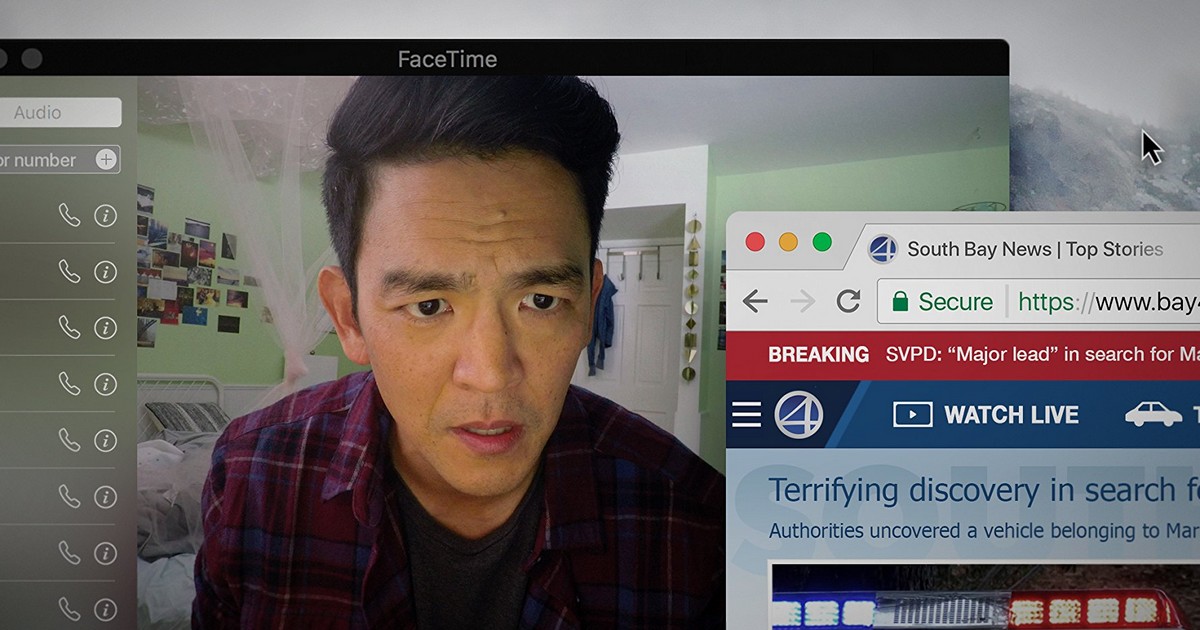Open the hamburger menu on the news site

pyautogui.click(x=747, y=414)
